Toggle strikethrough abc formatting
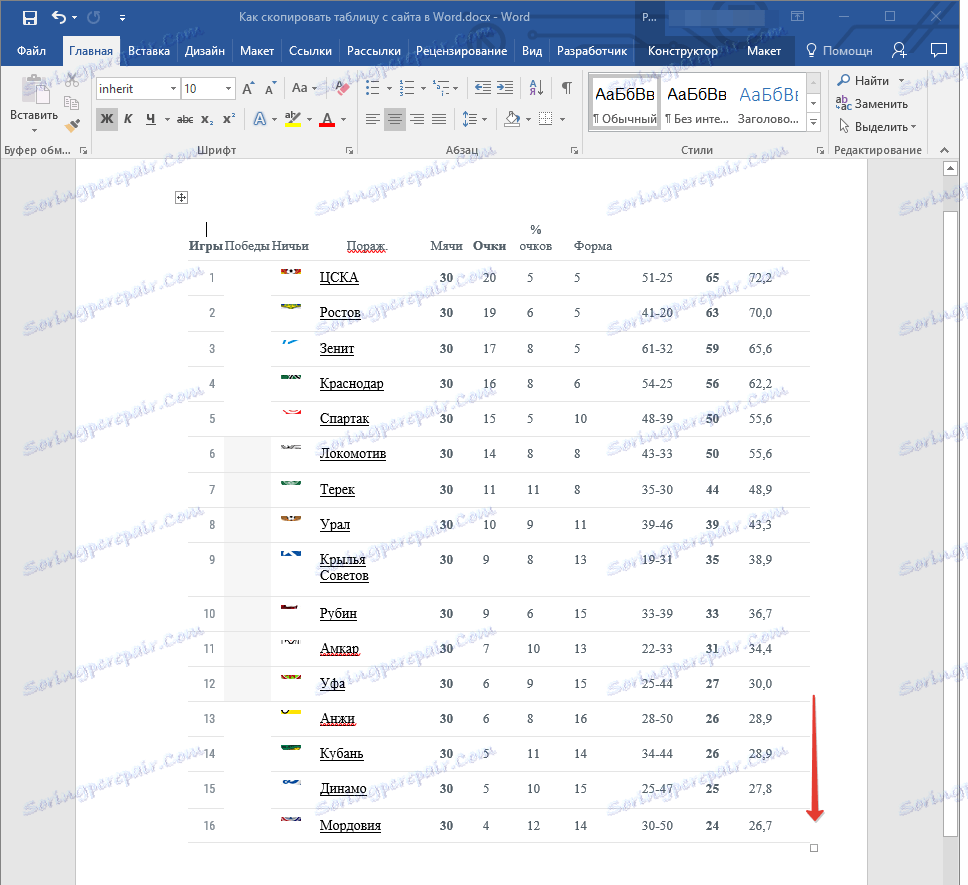The height and width of the screenshot is (885, 968). pyautogui.click(x=185, y=119)
